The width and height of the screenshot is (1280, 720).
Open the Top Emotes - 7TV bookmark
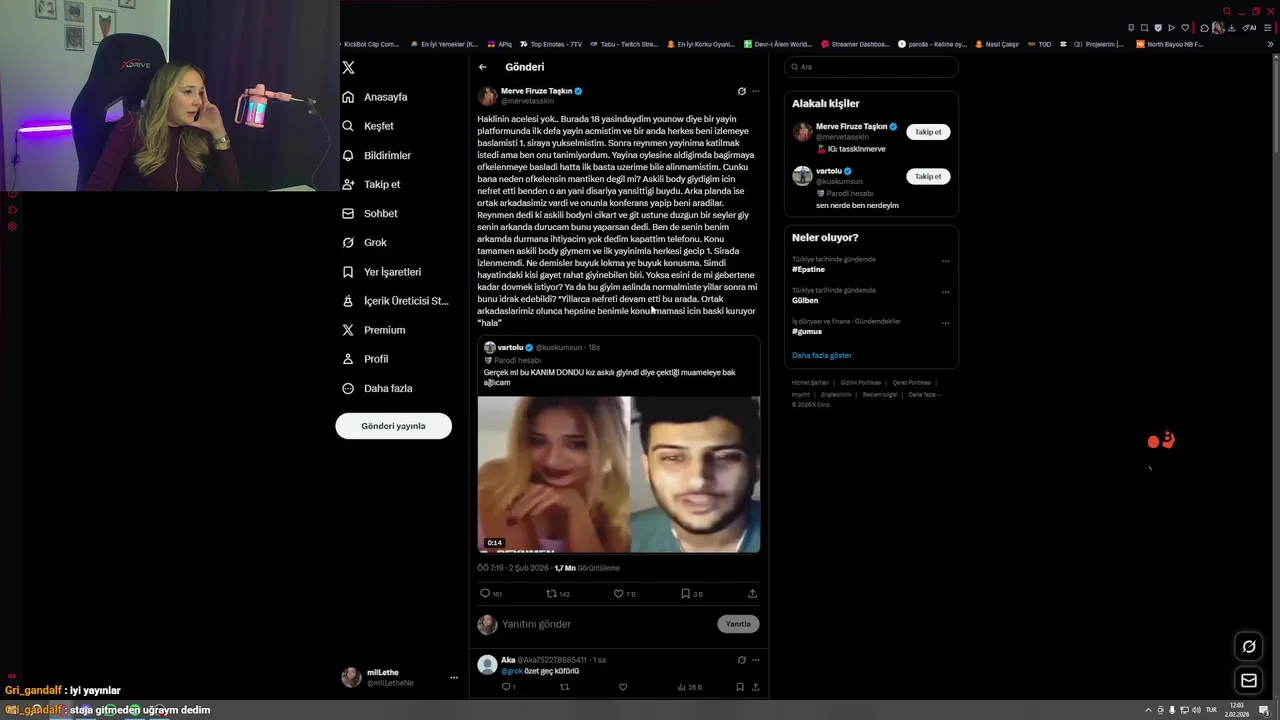tap(550, 44)
